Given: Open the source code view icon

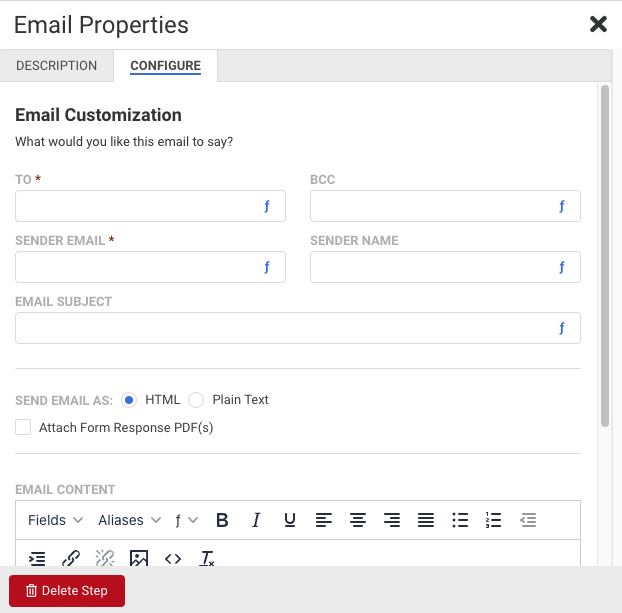Looking at the screenshot, I should pos(173,559).
